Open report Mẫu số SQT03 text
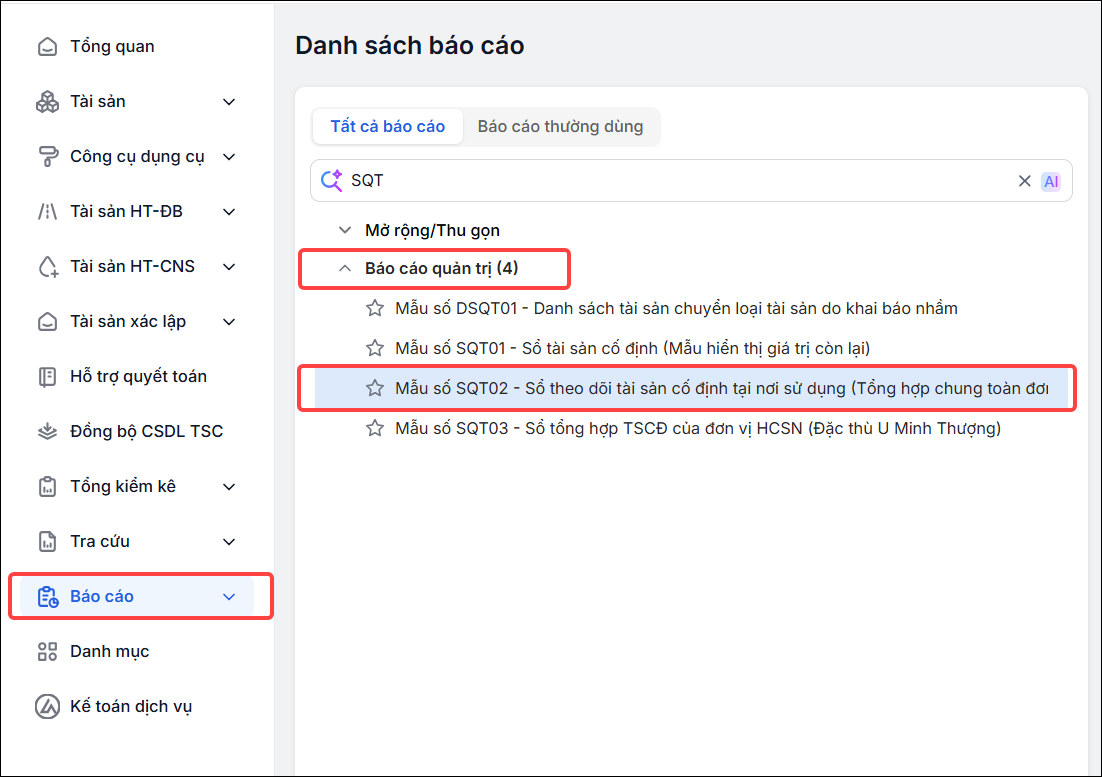 point(698,429)
